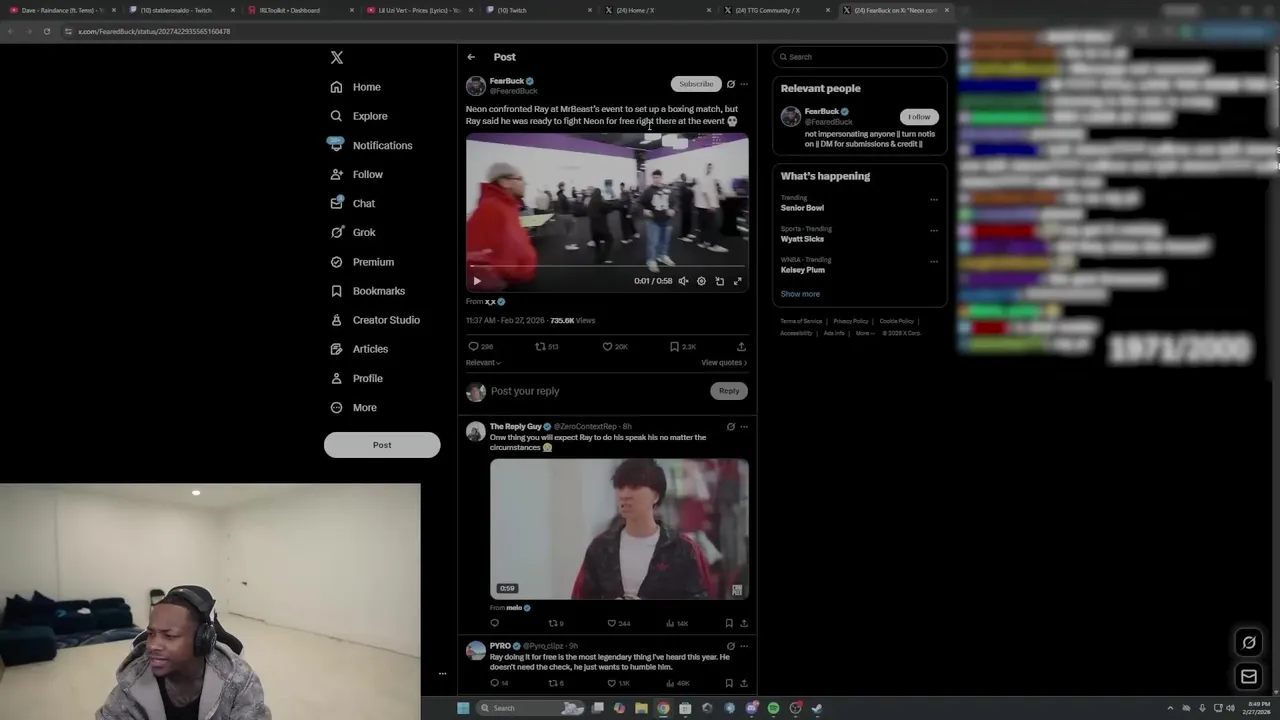The height and width of the screenshot is (720, 1280).
Task: Open the Home page in sidebar
Action: click(x=356, y=87)
